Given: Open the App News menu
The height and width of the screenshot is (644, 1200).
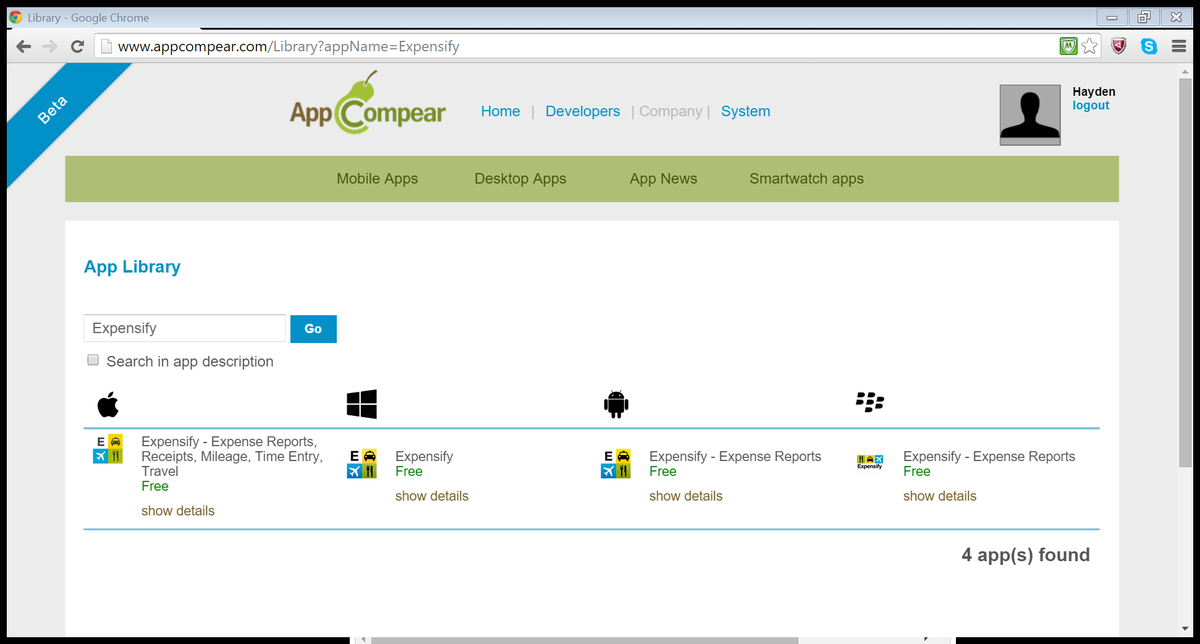Looking at the screenshot, I should (663, 179).
